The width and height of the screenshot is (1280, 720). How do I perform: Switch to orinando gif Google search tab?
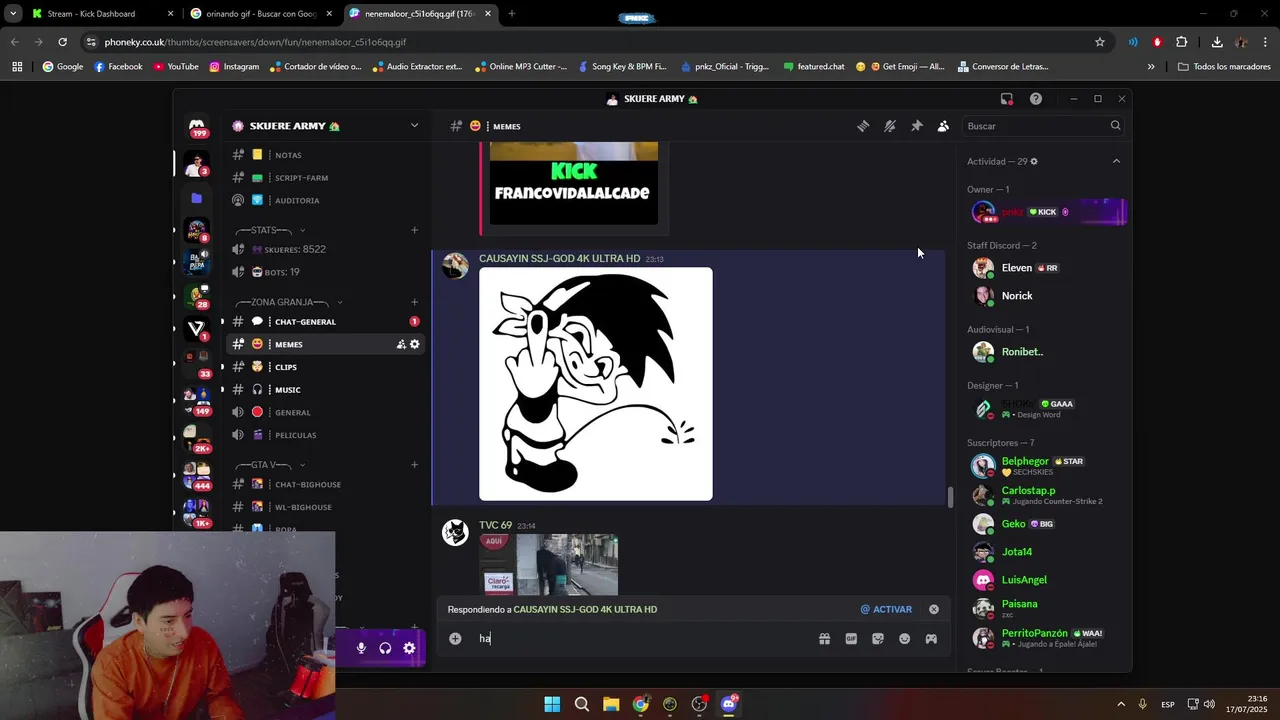coord(262,14)
